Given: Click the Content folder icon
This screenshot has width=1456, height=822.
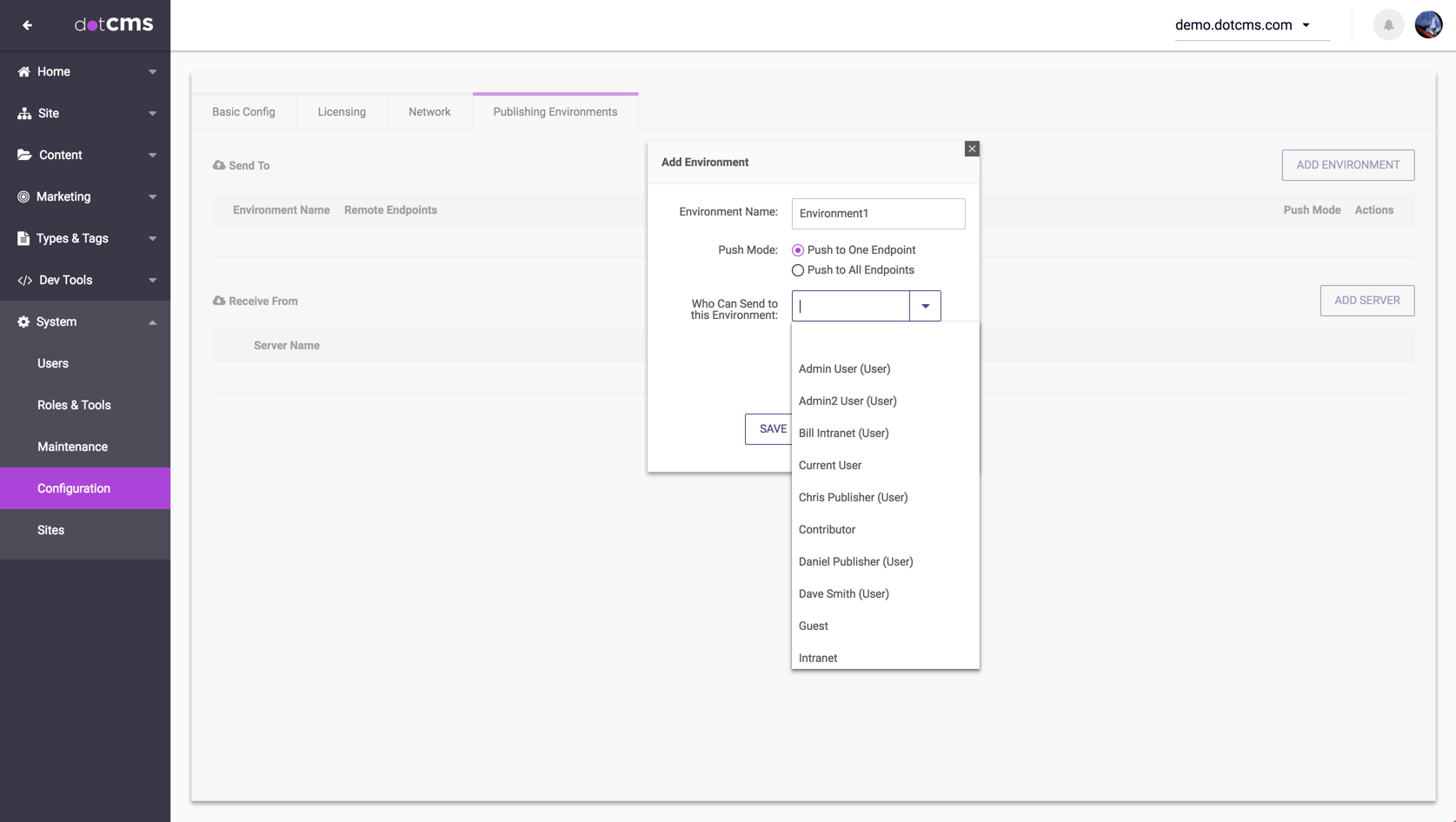Looking at the screenshot, I should coord(24,156).
